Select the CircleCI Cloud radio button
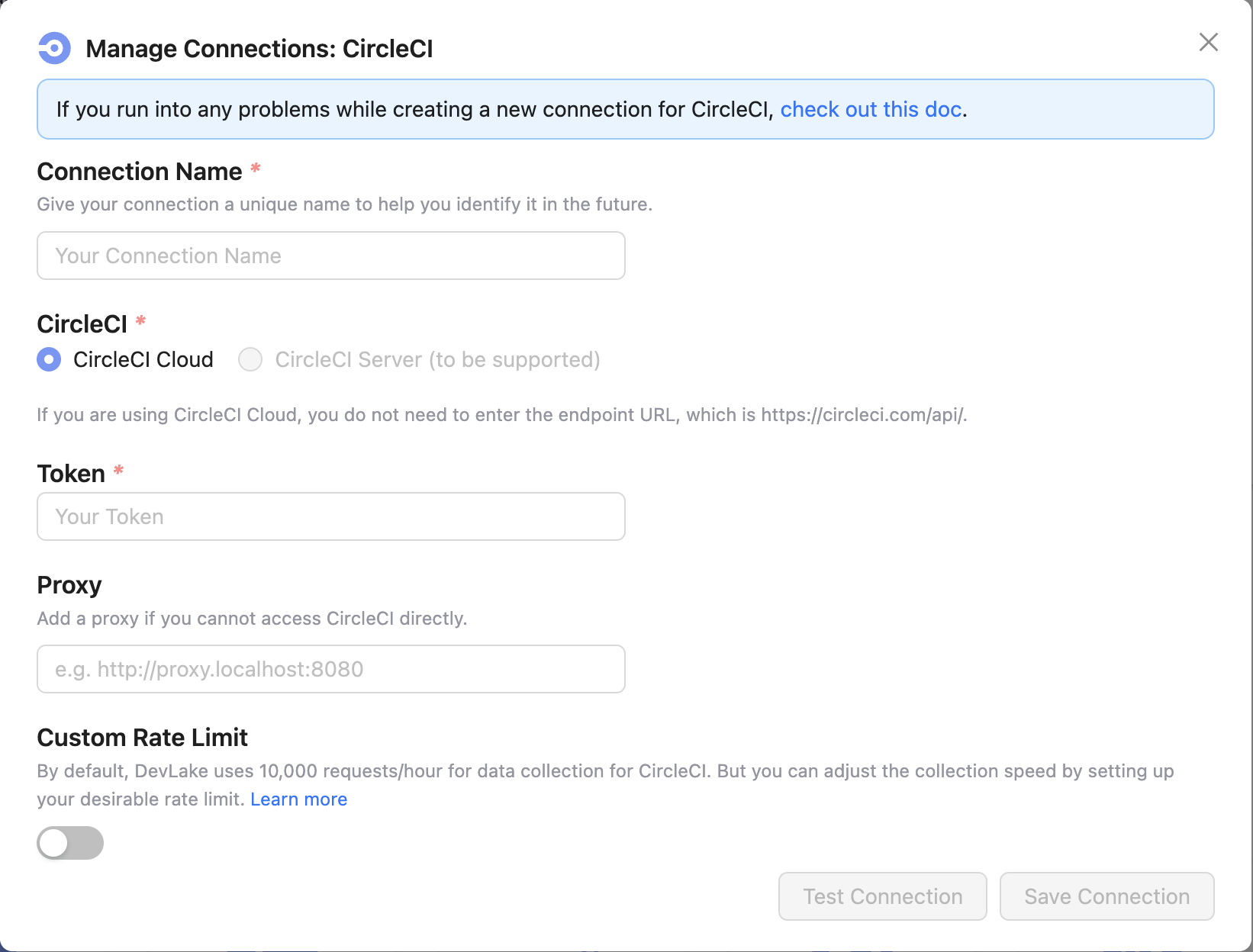 tap(50, 359)
